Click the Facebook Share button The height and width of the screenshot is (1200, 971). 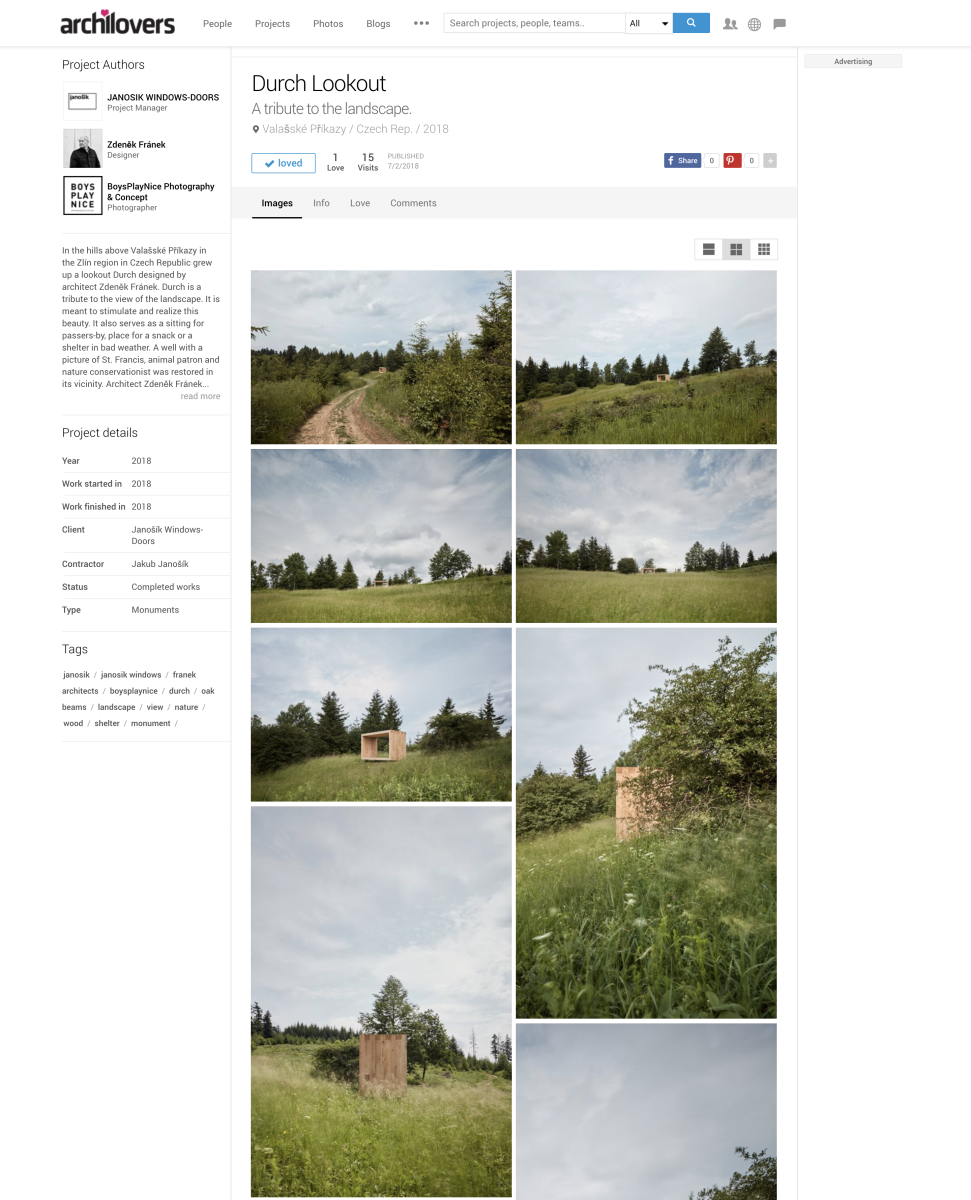682,160
